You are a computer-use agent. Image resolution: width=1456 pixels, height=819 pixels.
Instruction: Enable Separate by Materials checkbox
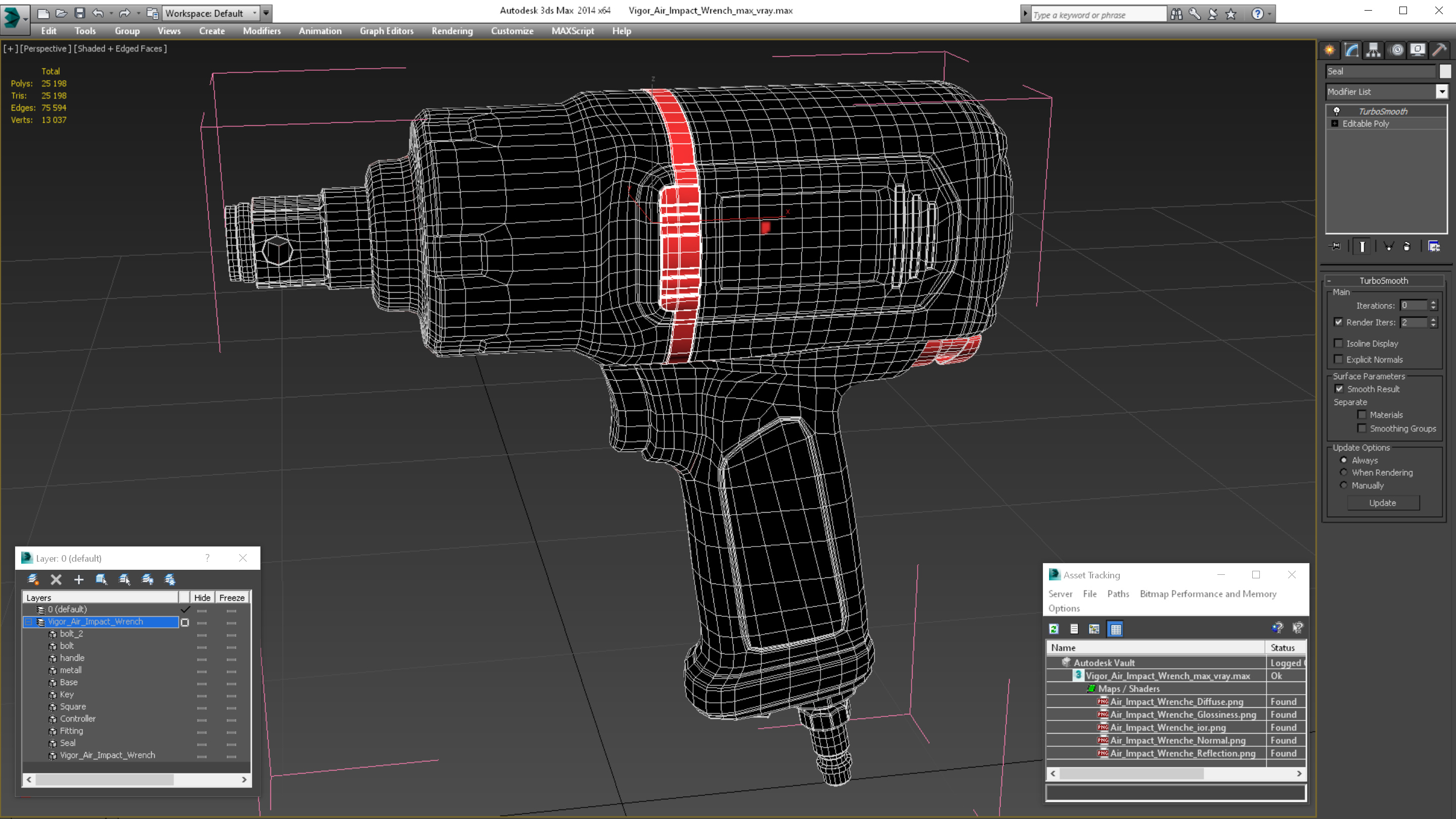tap(1362, 415)
